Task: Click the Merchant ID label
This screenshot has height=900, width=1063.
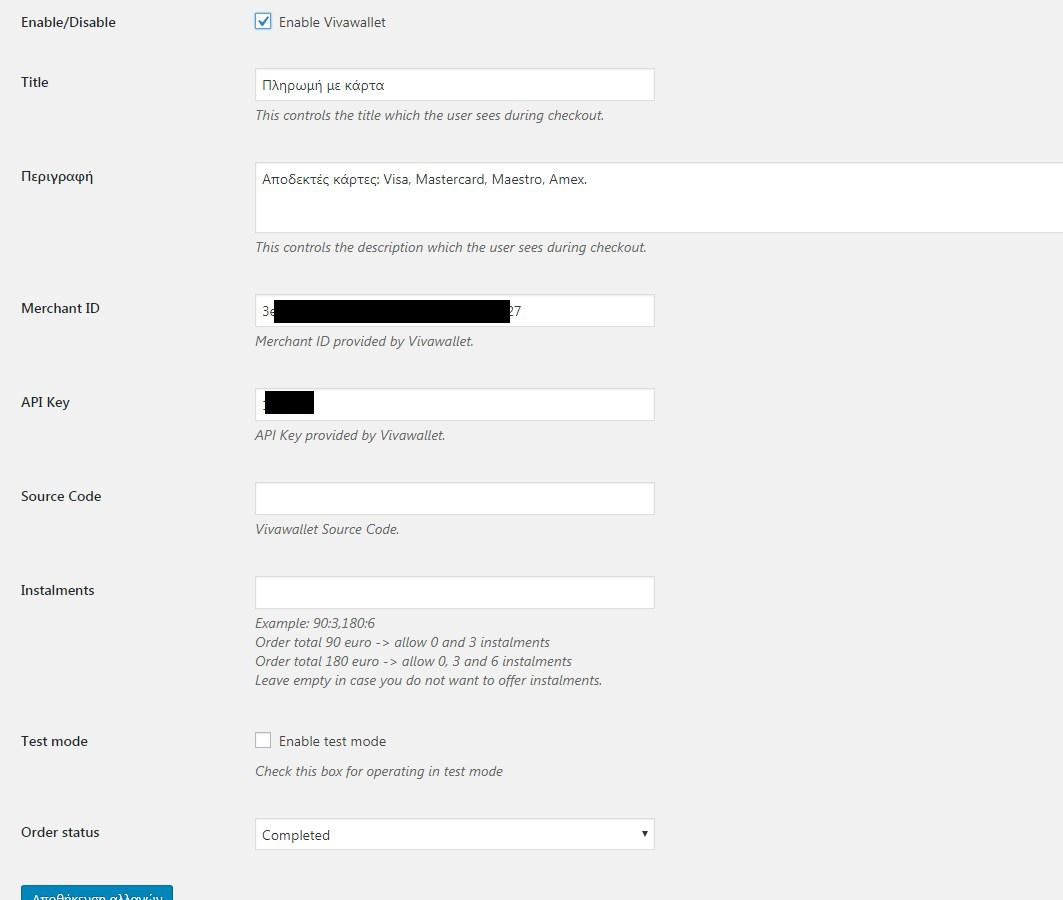Action: (60, 308)
